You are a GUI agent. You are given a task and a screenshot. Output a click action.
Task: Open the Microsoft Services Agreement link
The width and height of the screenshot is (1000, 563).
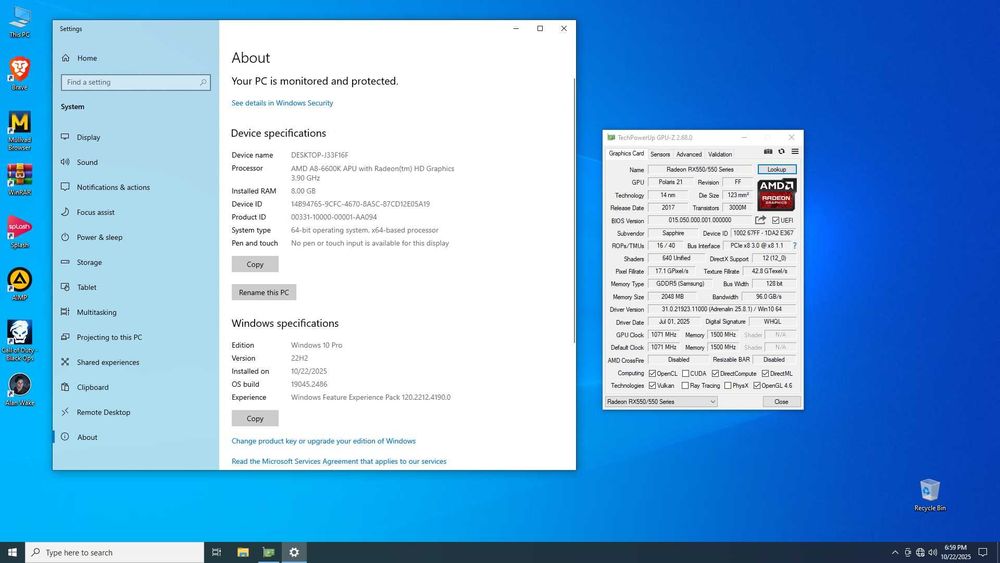[x=339, y=462]
